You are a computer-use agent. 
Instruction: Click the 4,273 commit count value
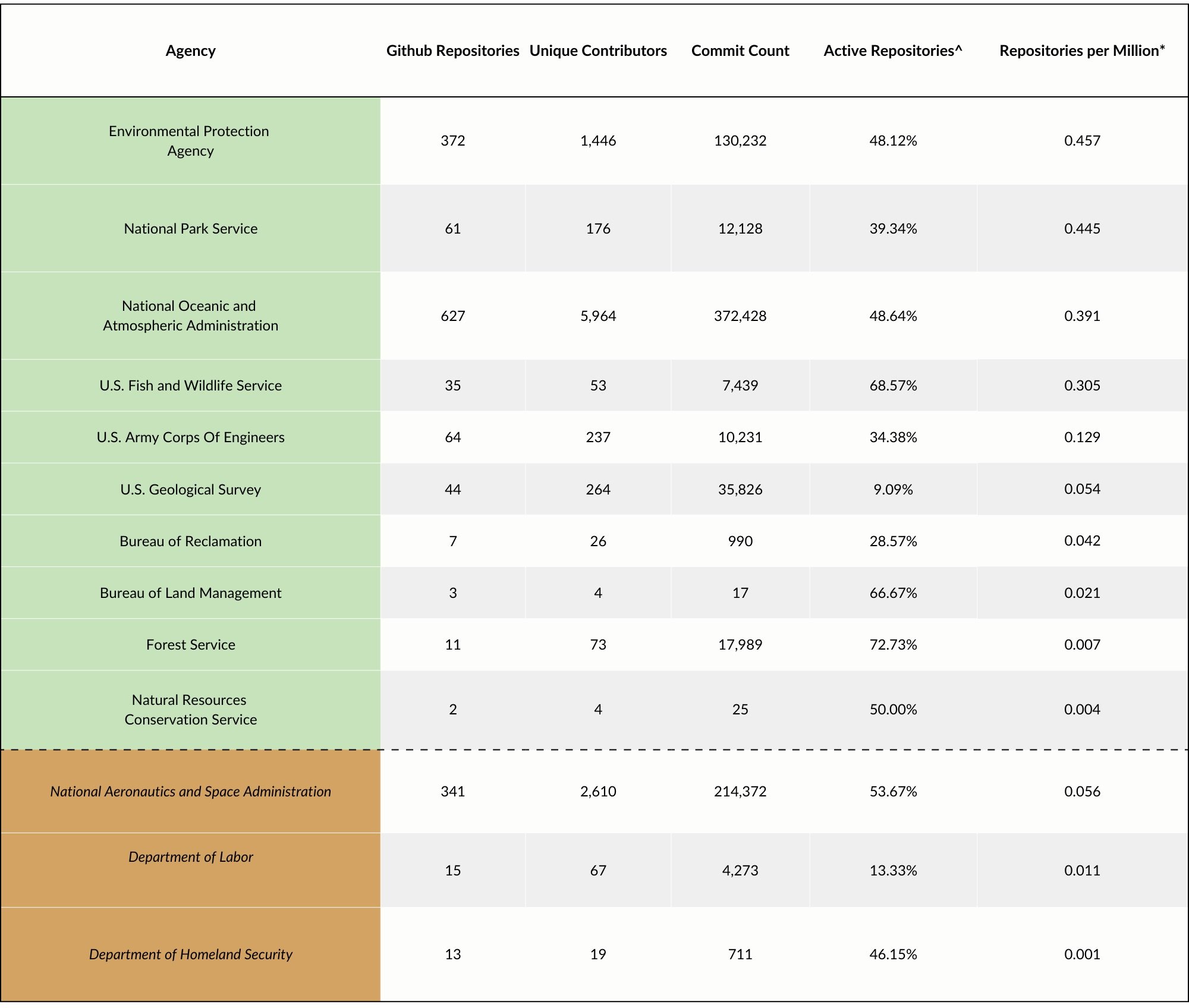(740, 870)
